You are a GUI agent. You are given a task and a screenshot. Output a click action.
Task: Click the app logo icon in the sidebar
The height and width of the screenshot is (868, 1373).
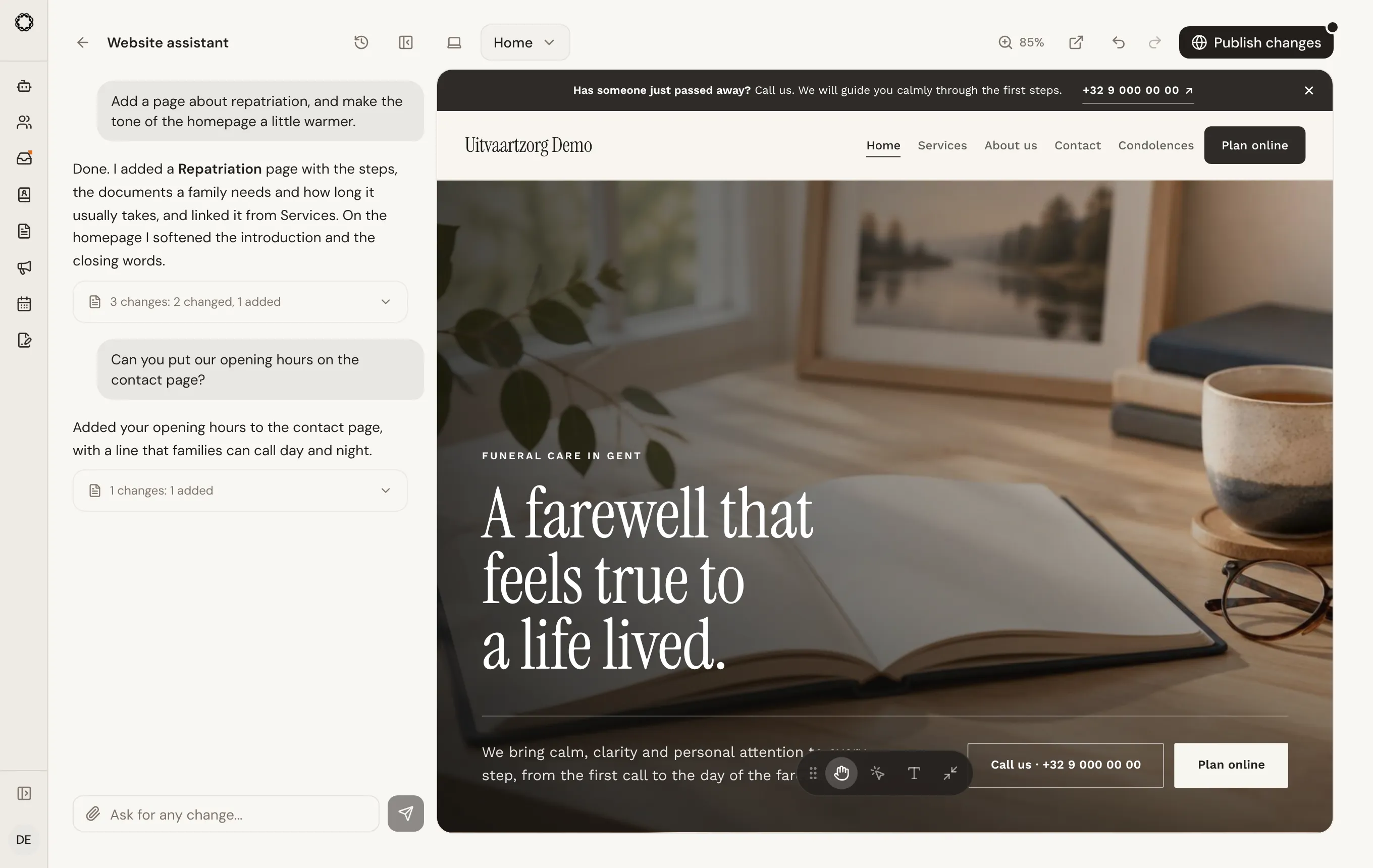click(x=24, y=22)
